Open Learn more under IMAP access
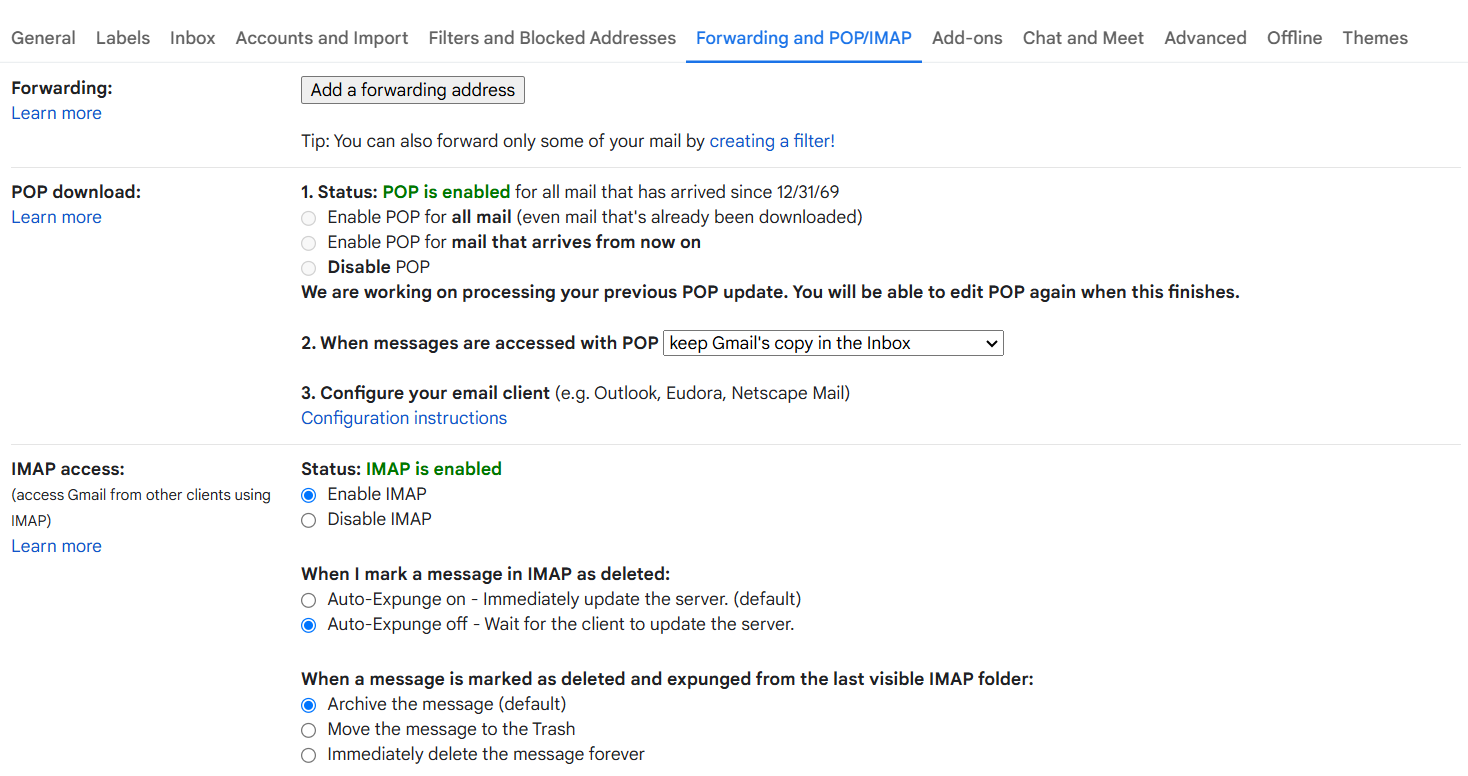The width and height of the screenshot is (1468, 776). tap(56, 546)
